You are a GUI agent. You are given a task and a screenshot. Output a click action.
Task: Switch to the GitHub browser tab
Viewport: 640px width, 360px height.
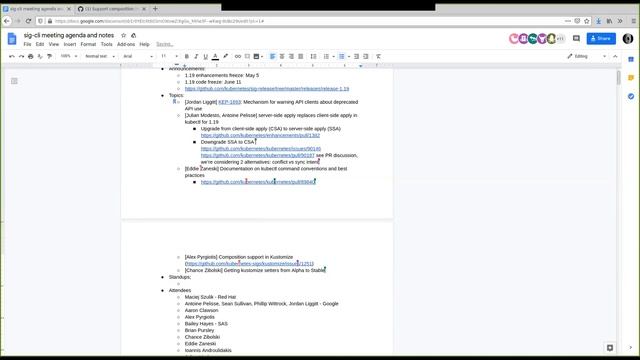pyautogui.click(x=111, y=9)
